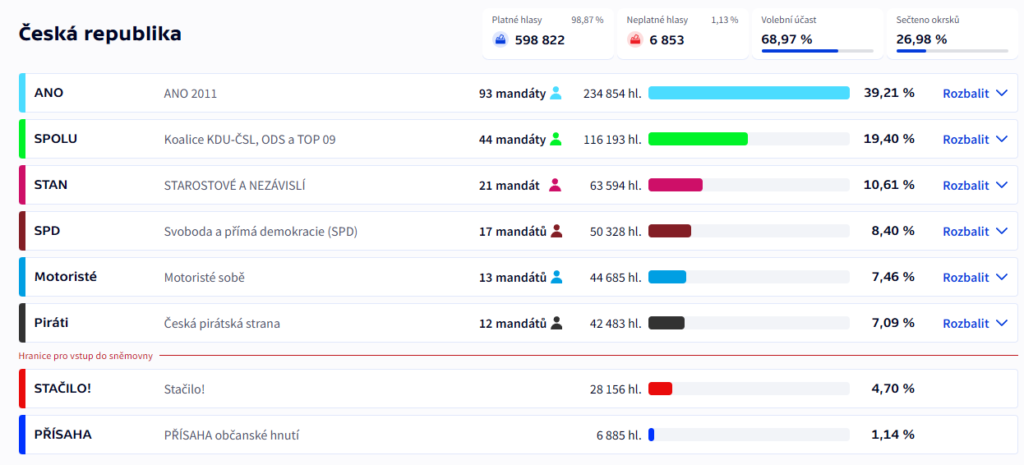Click the pink person icon in STAN row
This screenshot has width=1024, height=465.
click(x=556, y=185)
